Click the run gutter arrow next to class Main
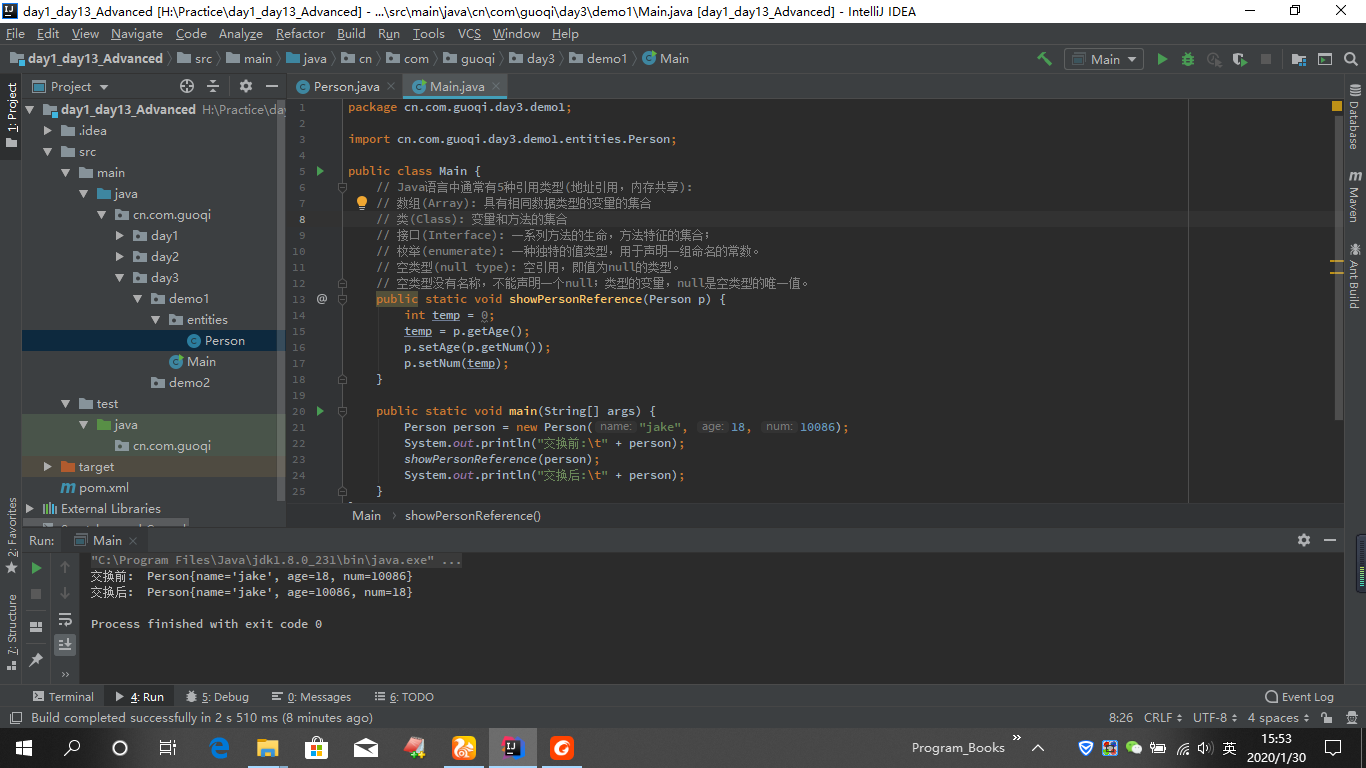This screenshot has width=1366, height=768. click(321, 171)
